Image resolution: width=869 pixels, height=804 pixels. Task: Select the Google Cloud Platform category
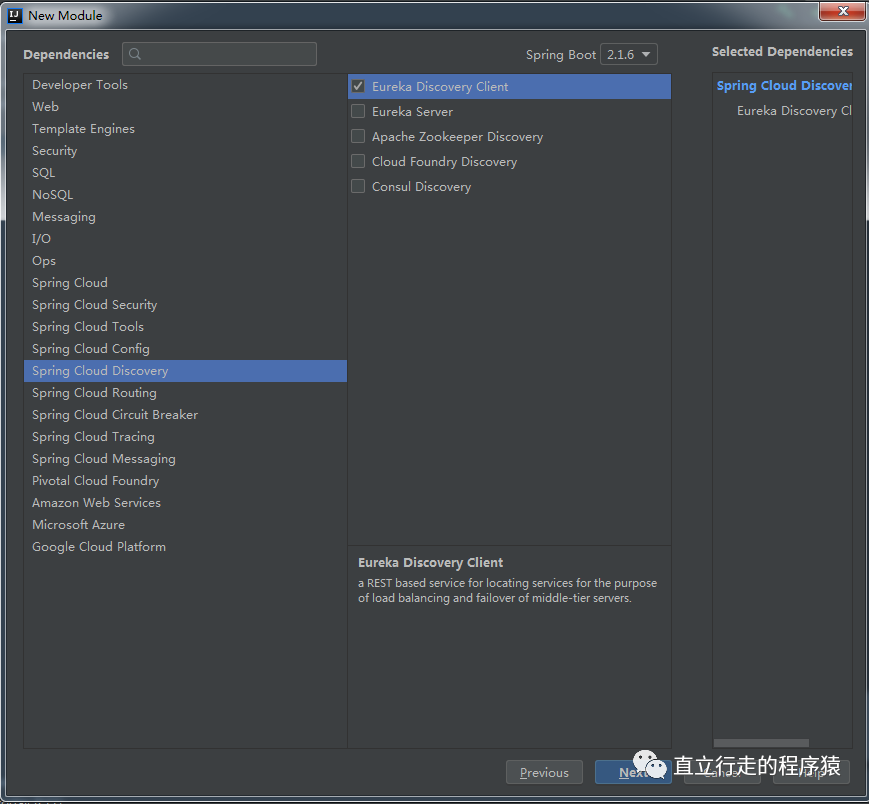point(185,546)
